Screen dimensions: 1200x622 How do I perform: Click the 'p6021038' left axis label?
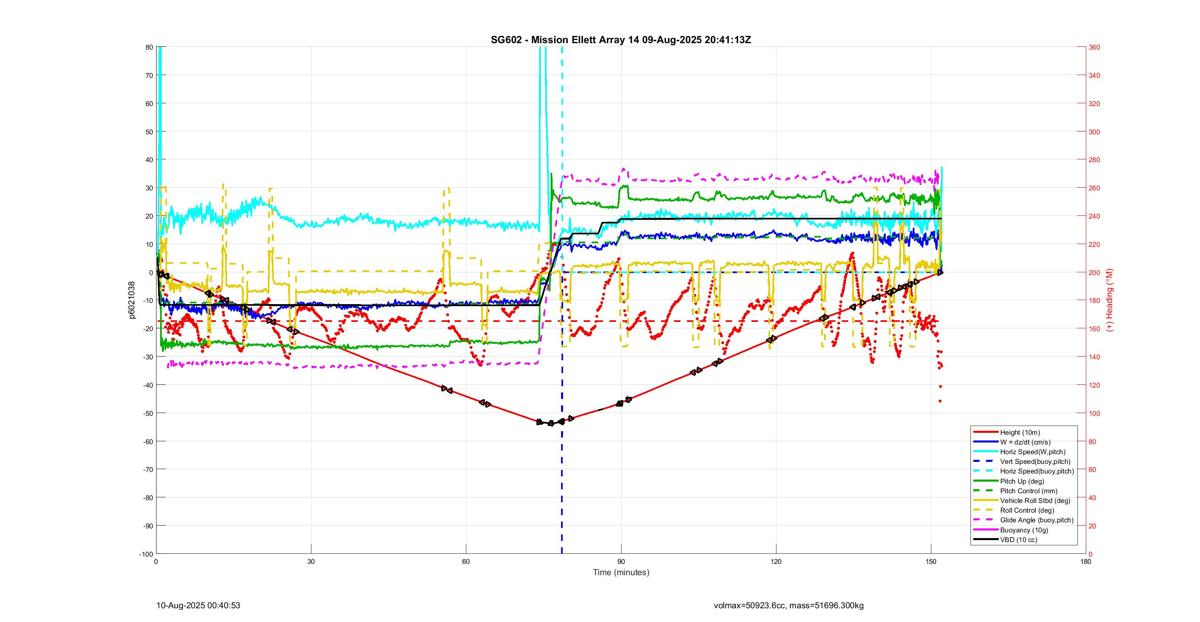[x=131, y=301]
